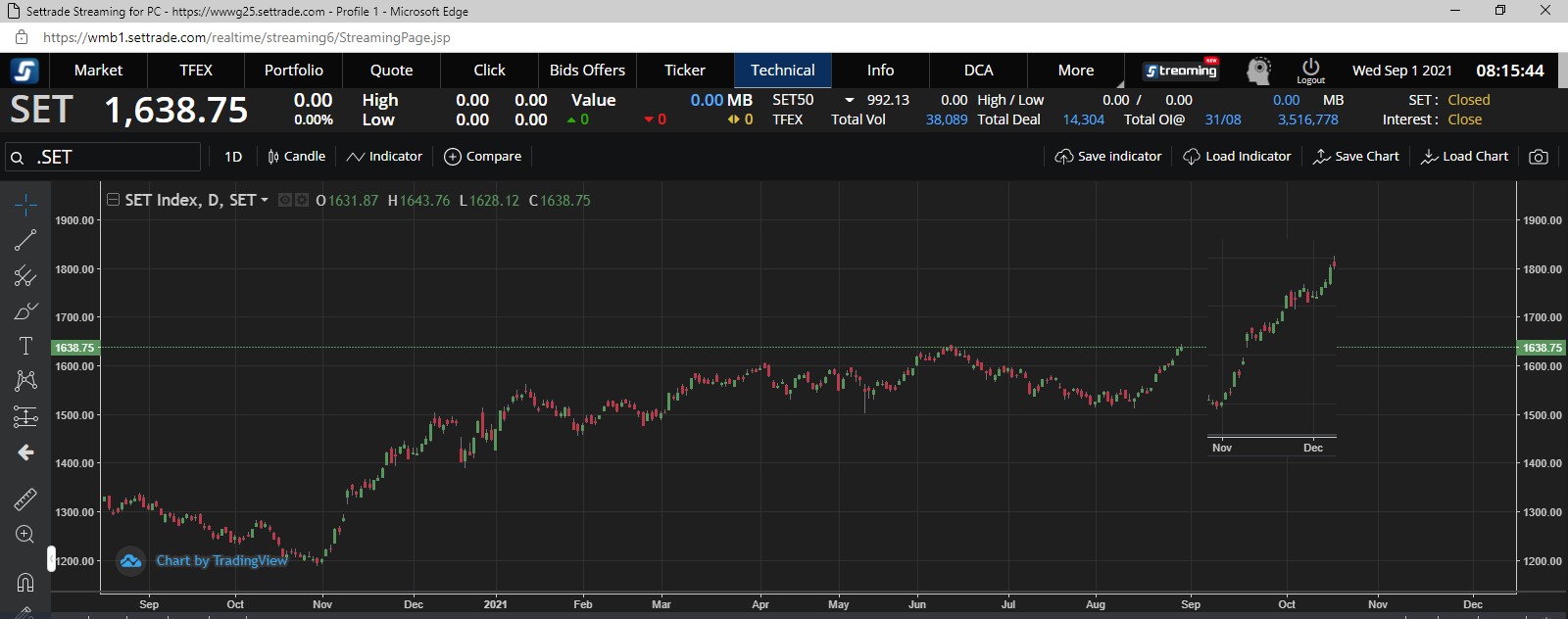
Task: Click the Chart by TradingView link
Action: 222,560
